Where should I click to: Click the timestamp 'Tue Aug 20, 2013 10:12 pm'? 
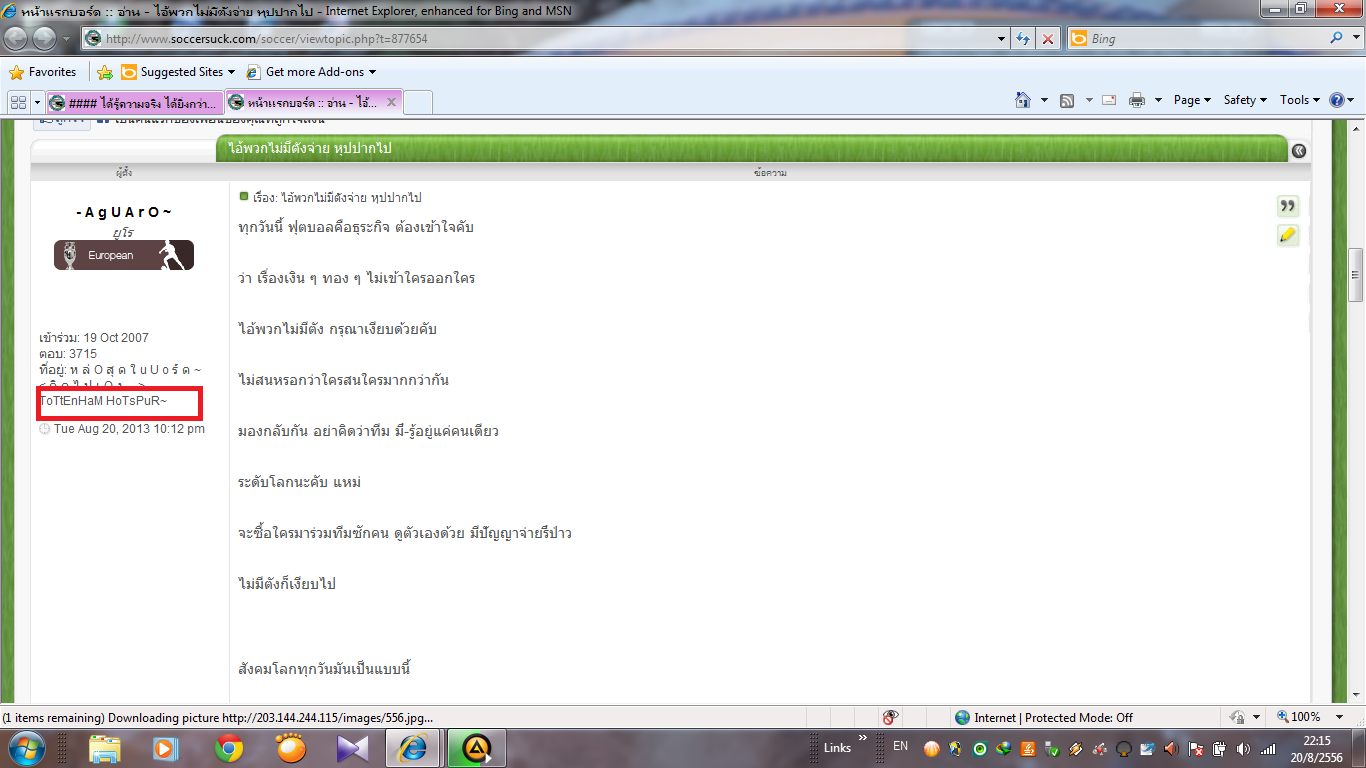[129, 429]
